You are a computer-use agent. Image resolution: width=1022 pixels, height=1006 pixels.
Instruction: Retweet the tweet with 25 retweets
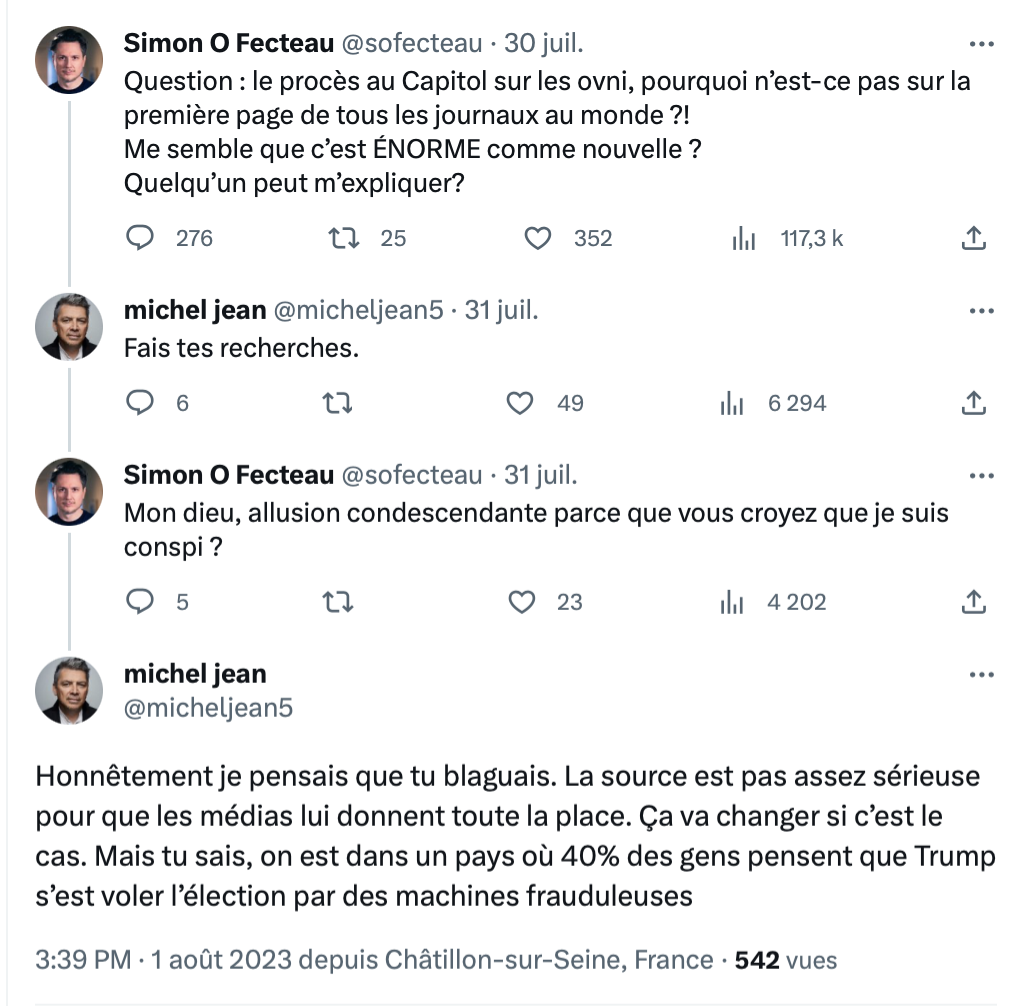(x=343, y=238)
